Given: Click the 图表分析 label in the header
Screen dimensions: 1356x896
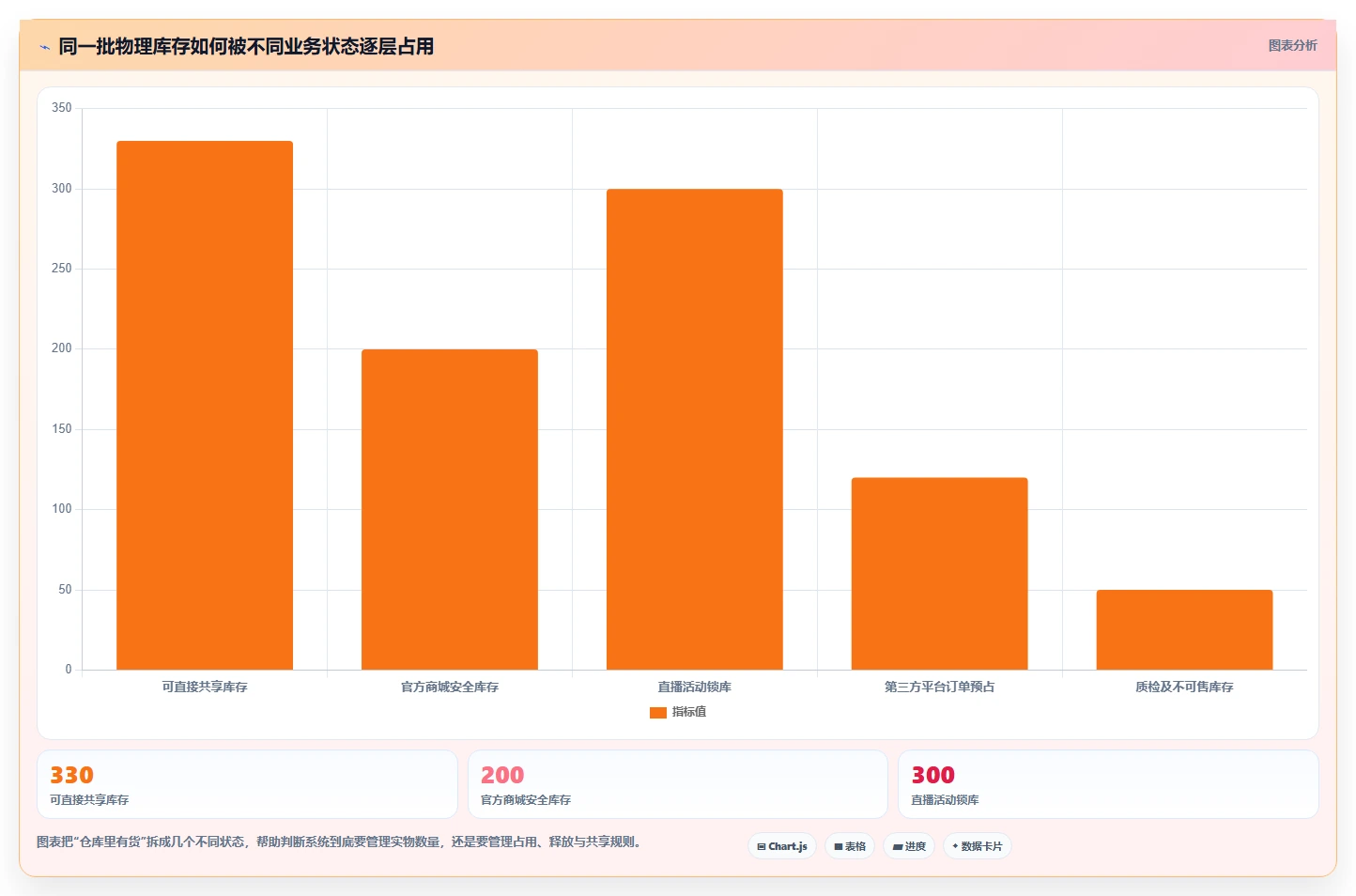Looking at the screenshot, I should tap(1292, 45).
